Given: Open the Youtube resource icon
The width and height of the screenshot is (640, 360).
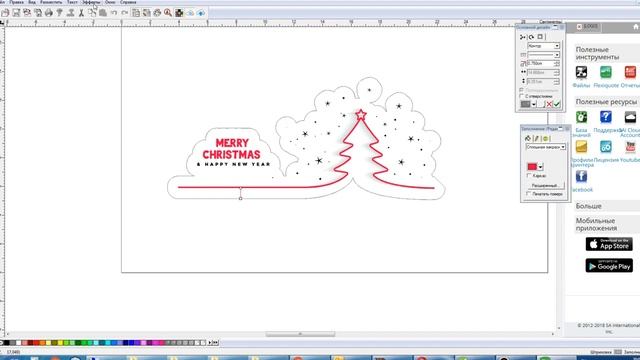Looking at the screenshot, I should tap(630, 147).
